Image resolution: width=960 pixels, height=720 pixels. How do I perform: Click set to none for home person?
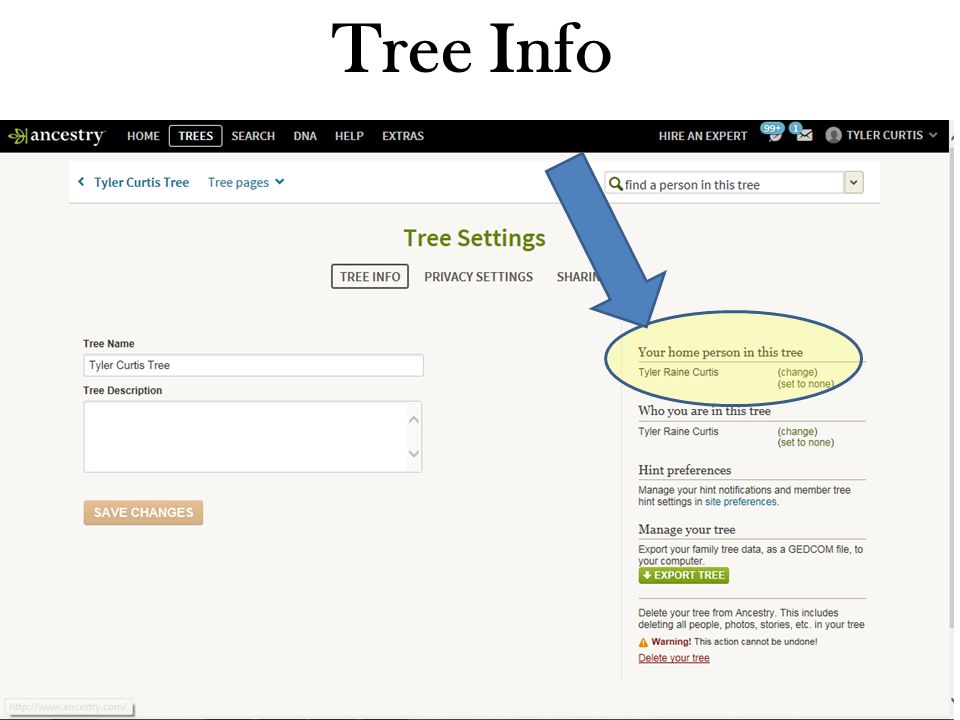[806, 384]
